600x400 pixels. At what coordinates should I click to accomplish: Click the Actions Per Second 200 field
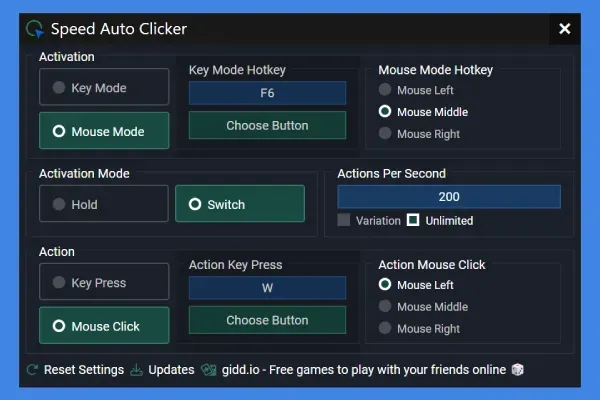[449, 197]
